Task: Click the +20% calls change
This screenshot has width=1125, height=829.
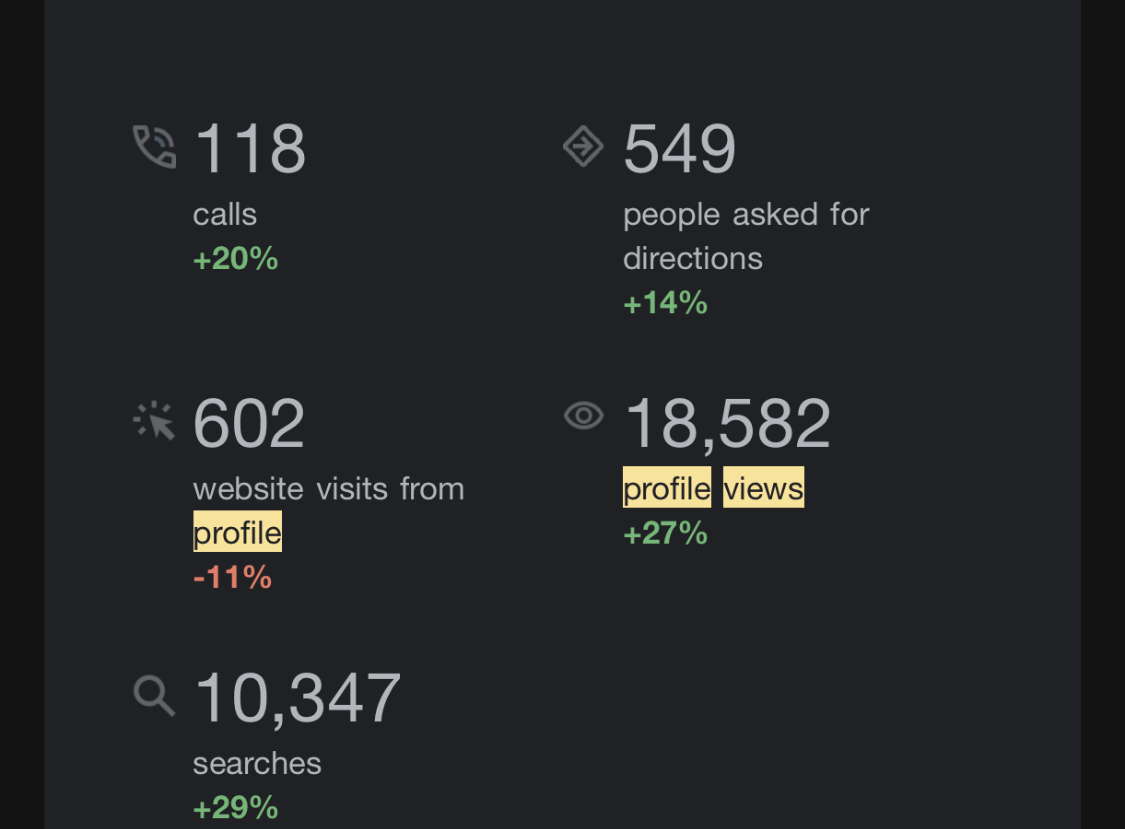Action: pyautogui.click(x=236, y=259)
